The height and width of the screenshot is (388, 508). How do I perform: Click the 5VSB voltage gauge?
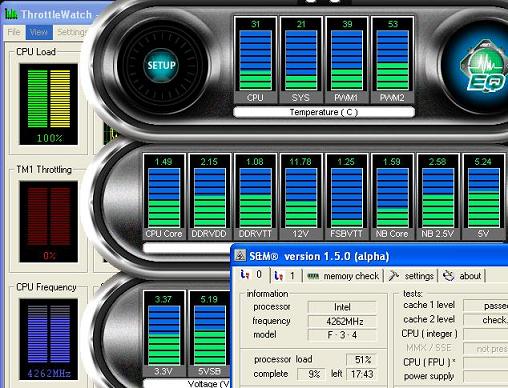(x=209, y=334)
